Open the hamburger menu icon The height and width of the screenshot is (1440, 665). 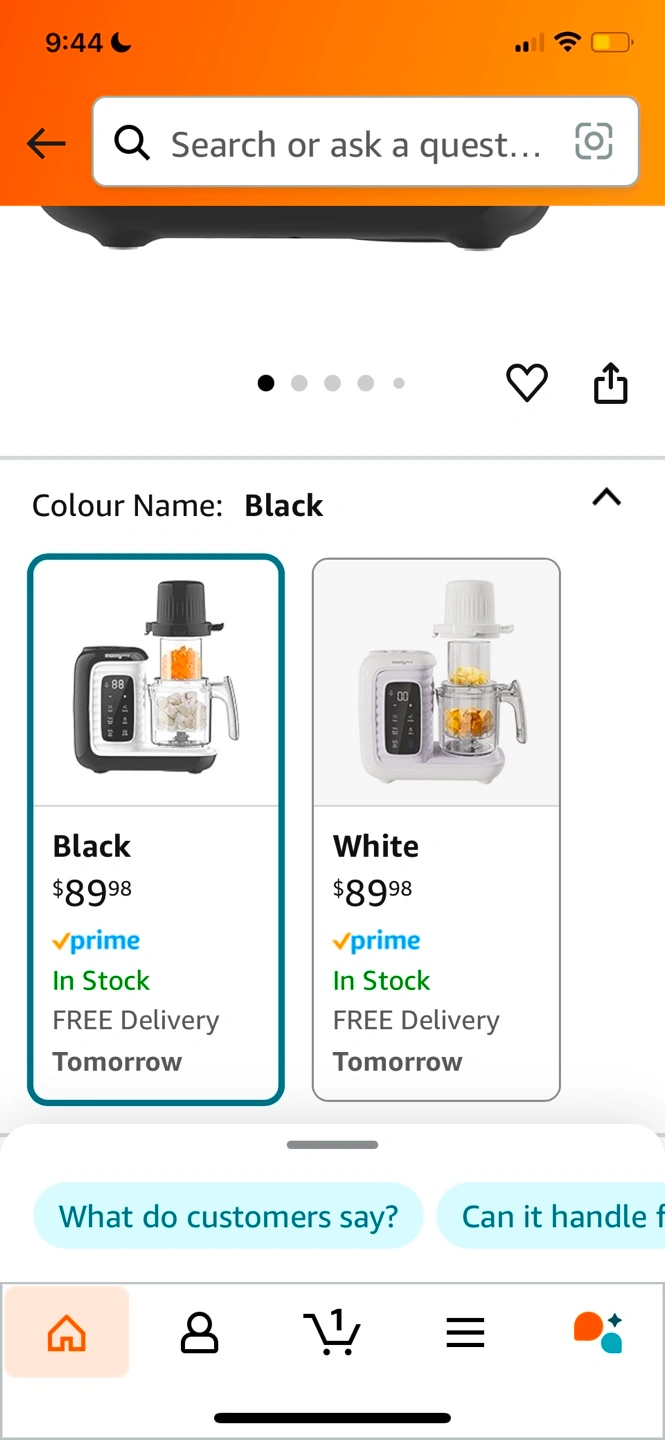point(465,1332)
